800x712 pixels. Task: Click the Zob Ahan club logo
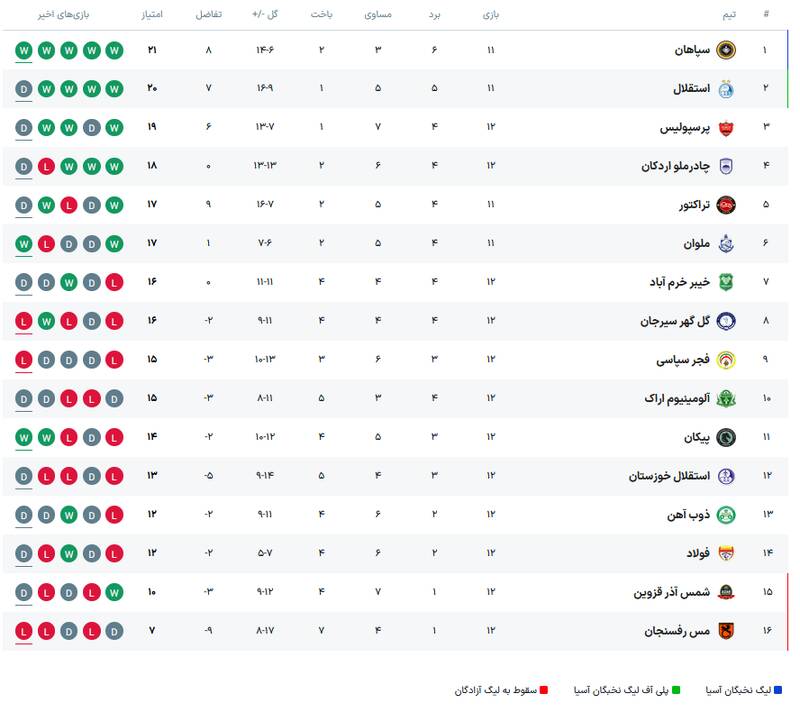pos(726,515)
